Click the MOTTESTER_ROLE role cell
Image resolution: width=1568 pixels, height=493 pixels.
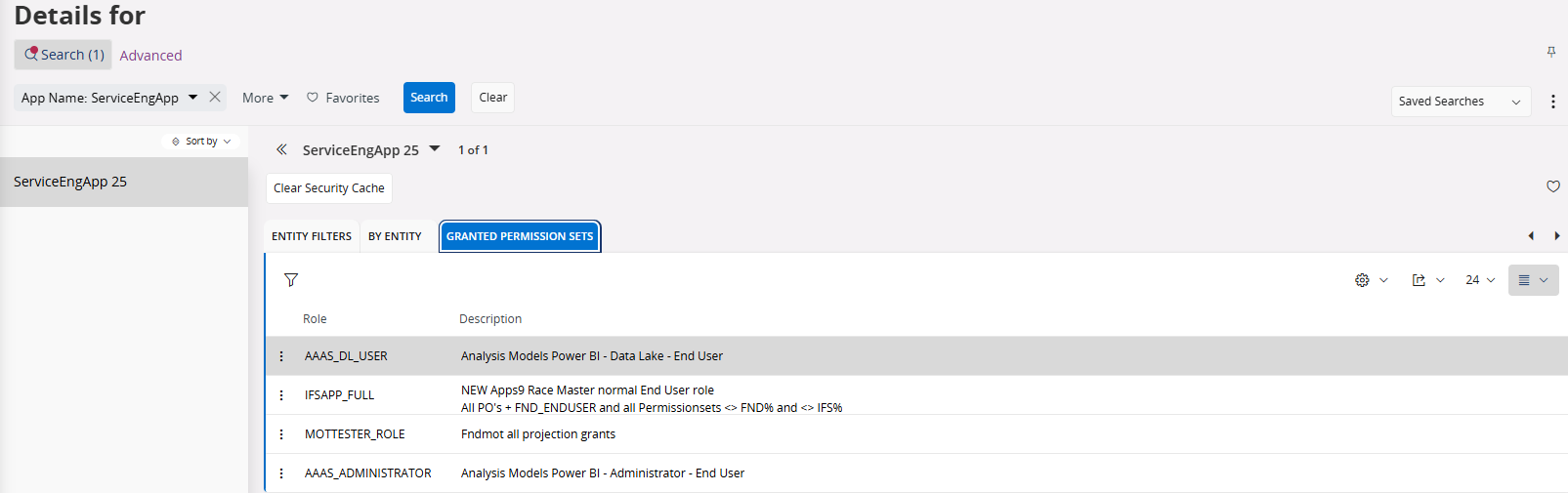355,434
